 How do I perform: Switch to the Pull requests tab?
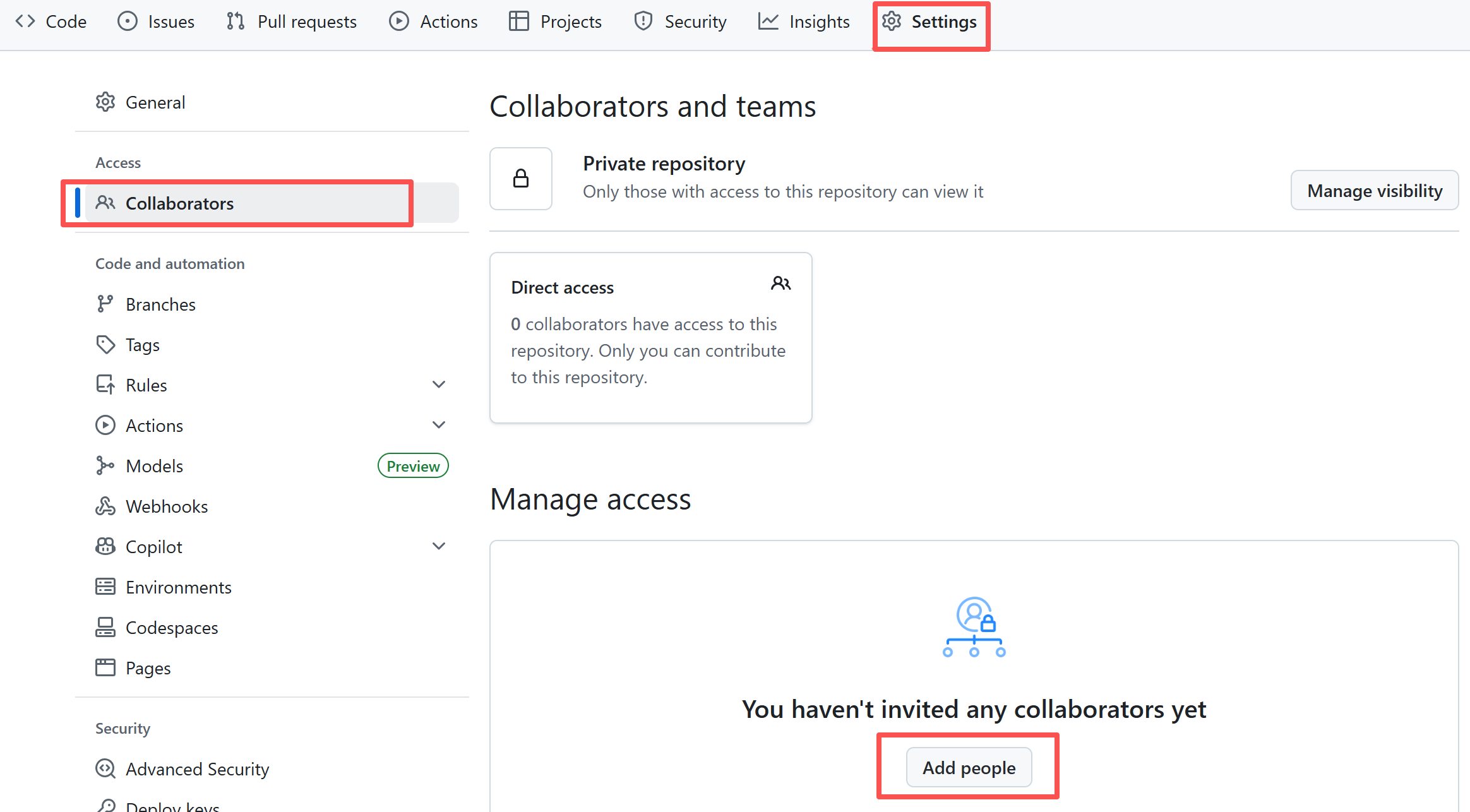point(292,21)
